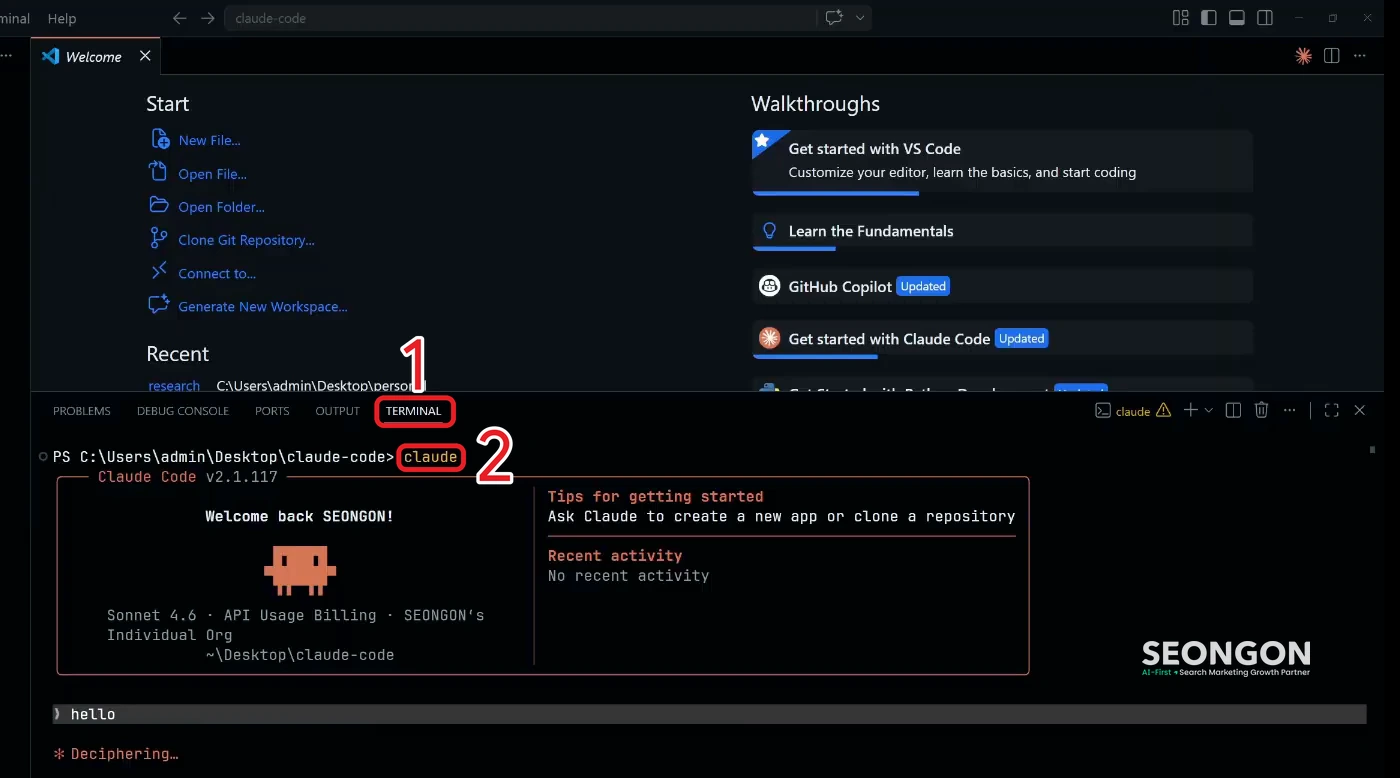
Task: Open the launch profile dropdown next to plus
Action: tap(1209, 410)
